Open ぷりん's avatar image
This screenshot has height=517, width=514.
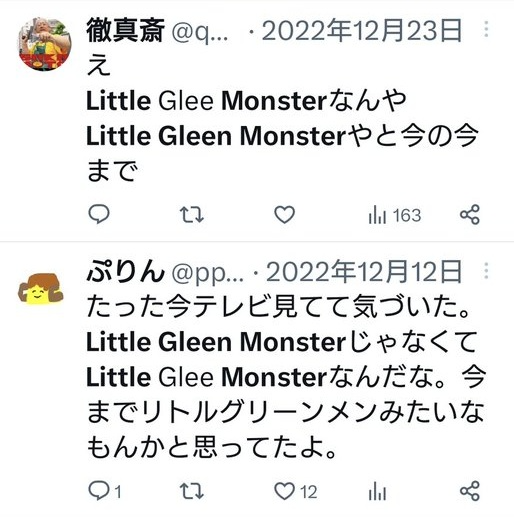point(41,289)
